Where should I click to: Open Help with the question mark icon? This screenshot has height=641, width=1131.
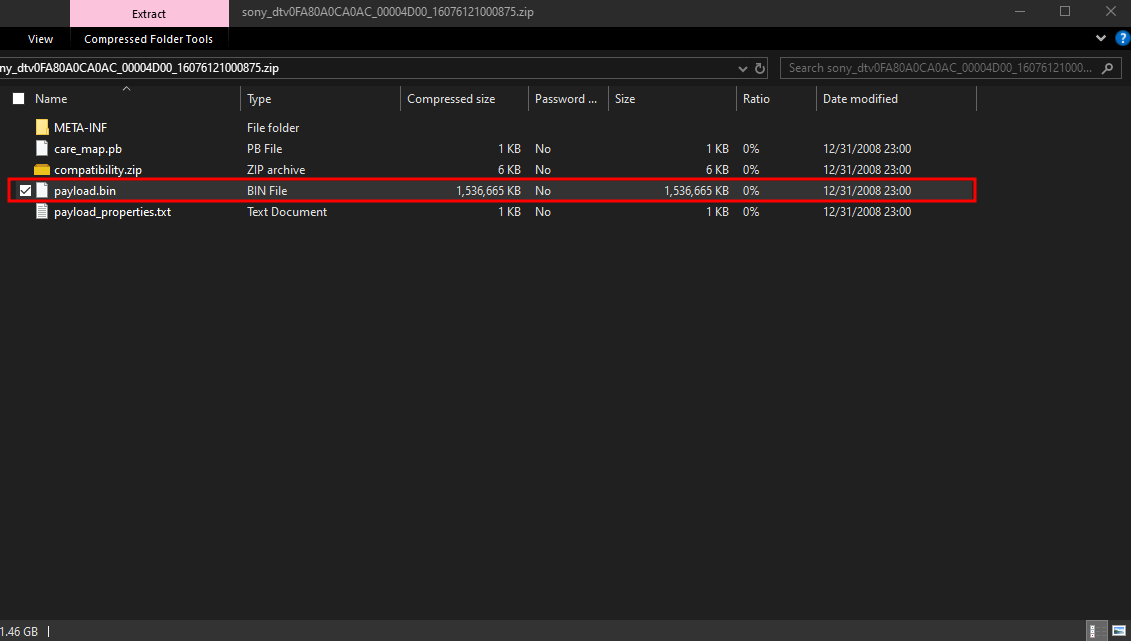point(1122,38)
